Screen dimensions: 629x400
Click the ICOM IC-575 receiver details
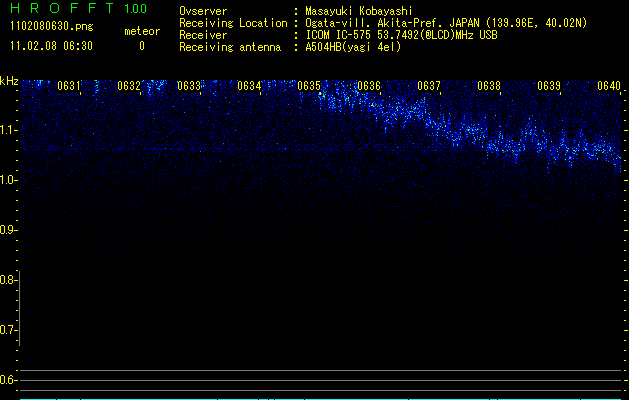pos(401,35)
